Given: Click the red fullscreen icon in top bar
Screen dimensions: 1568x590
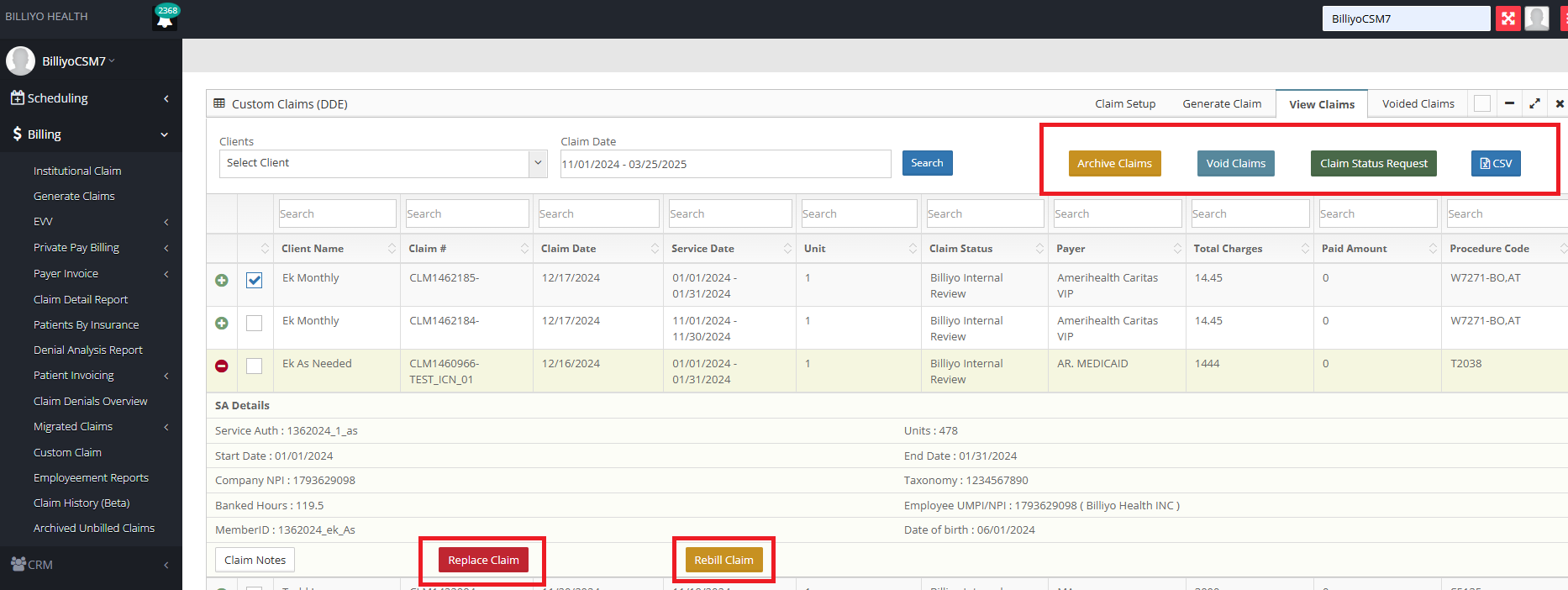Looking at the screenshot, I should tap(1508, 18).
